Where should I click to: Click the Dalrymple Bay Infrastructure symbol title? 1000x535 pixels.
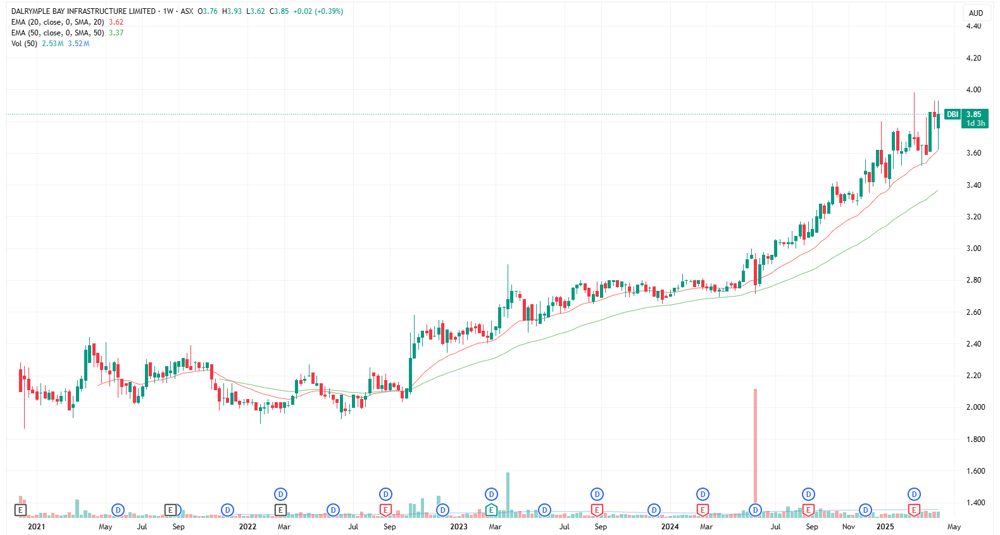pos(83,11)
